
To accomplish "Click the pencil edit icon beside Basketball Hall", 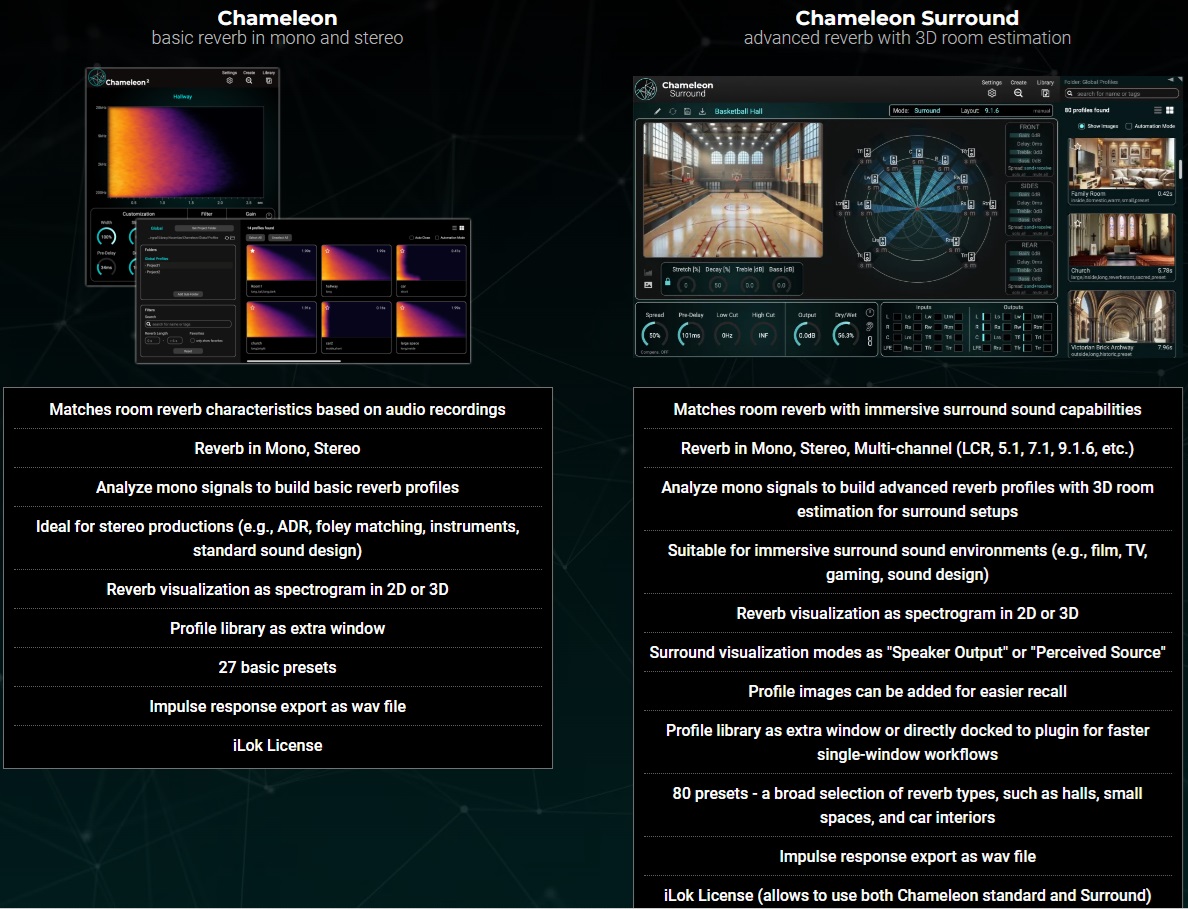I will (x=658, y=111).
